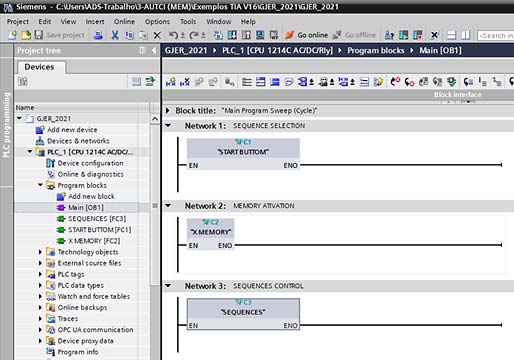
Task: Collapse Network 1 section
Action: (168, 126)
